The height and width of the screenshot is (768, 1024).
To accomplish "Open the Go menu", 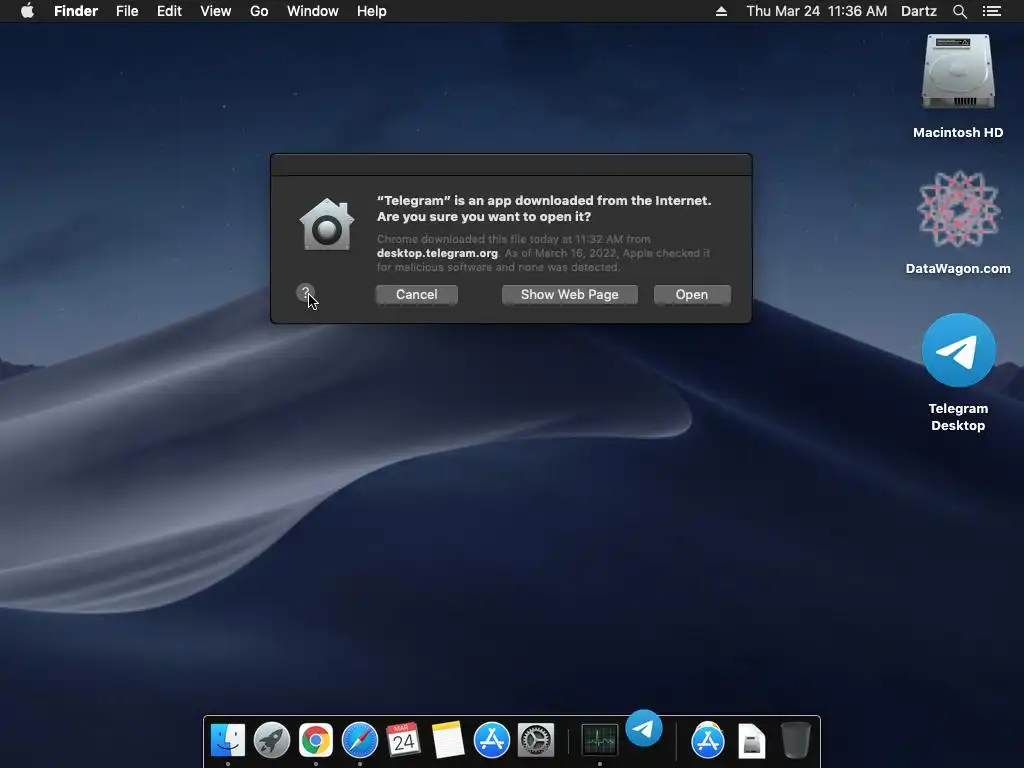I will point(259,11).
